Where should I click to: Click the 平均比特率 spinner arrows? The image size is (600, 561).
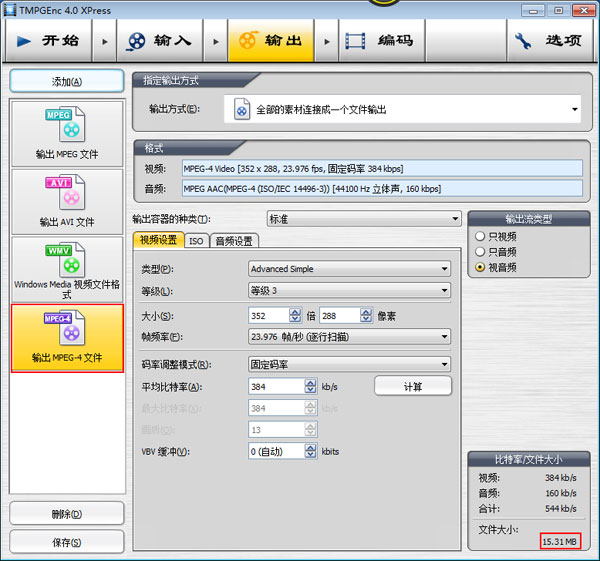tap(310, 386)
